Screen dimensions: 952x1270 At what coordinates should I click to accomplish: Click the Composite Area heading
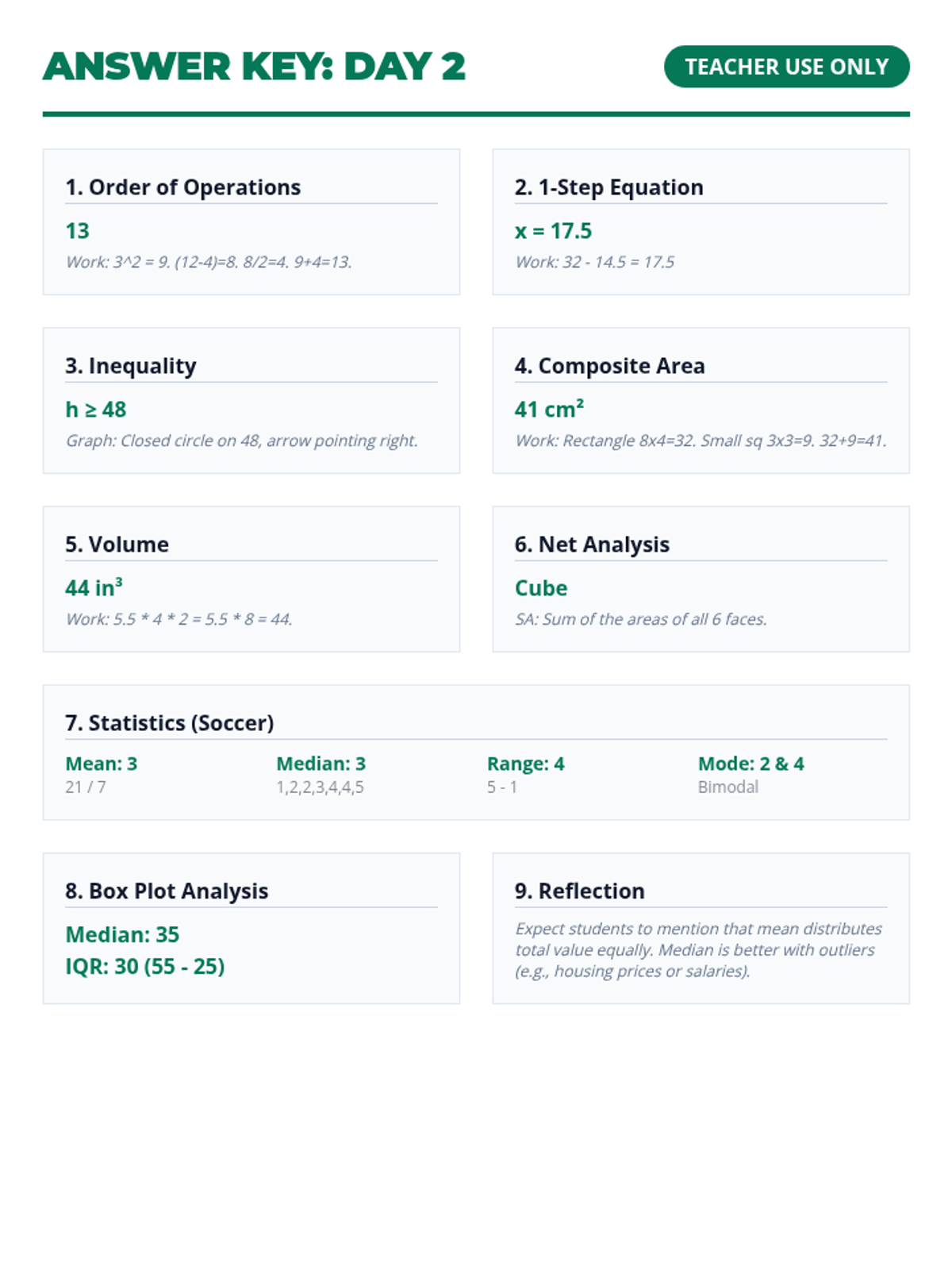609,366
